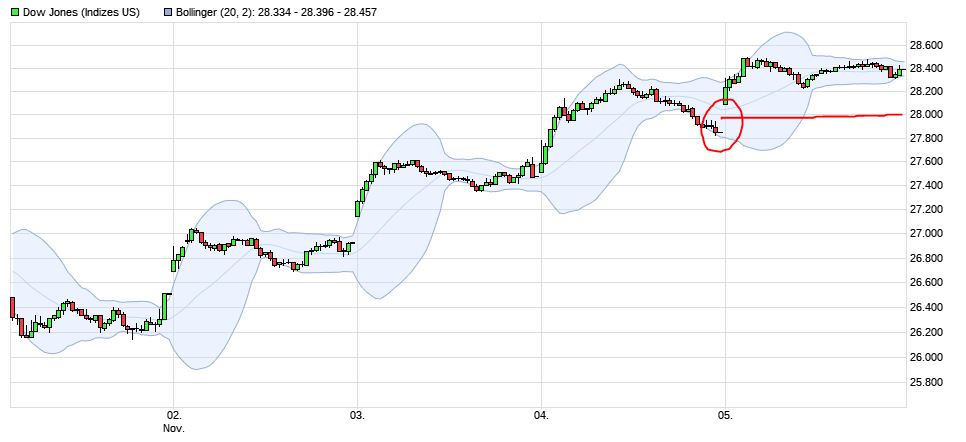Screen dimensions: 966x442
Task: Click the 05. date axis label
Action: [726, 415]
